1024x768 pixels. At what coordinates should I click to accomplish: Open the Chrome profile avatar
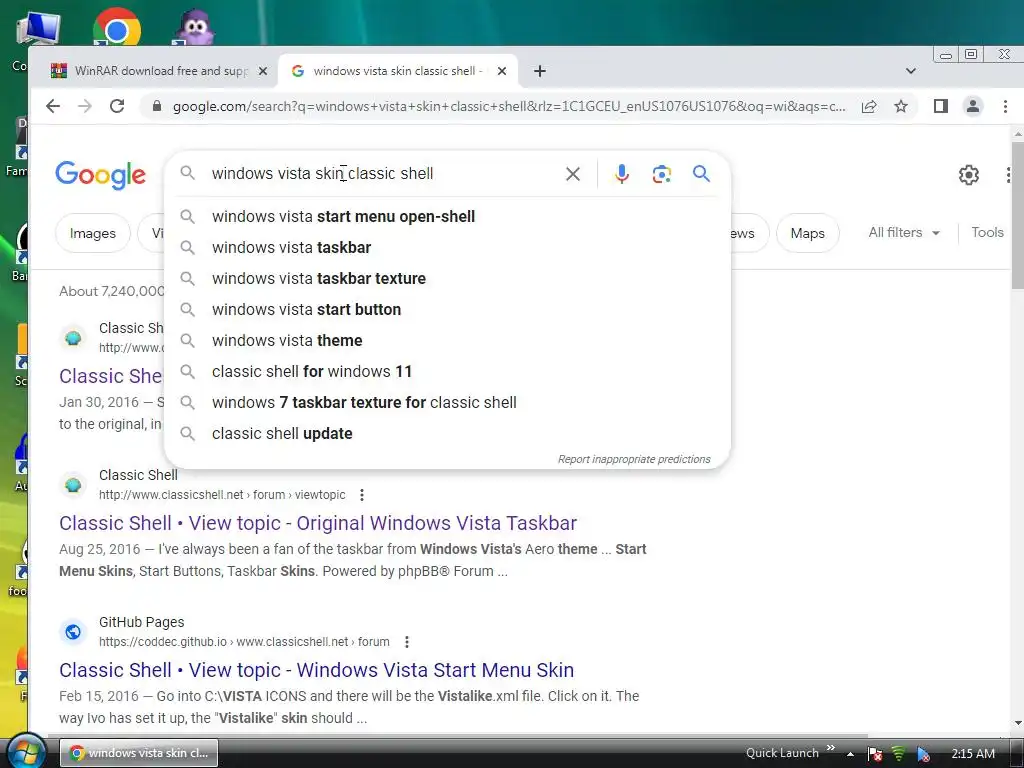click(x=973, y=106)
